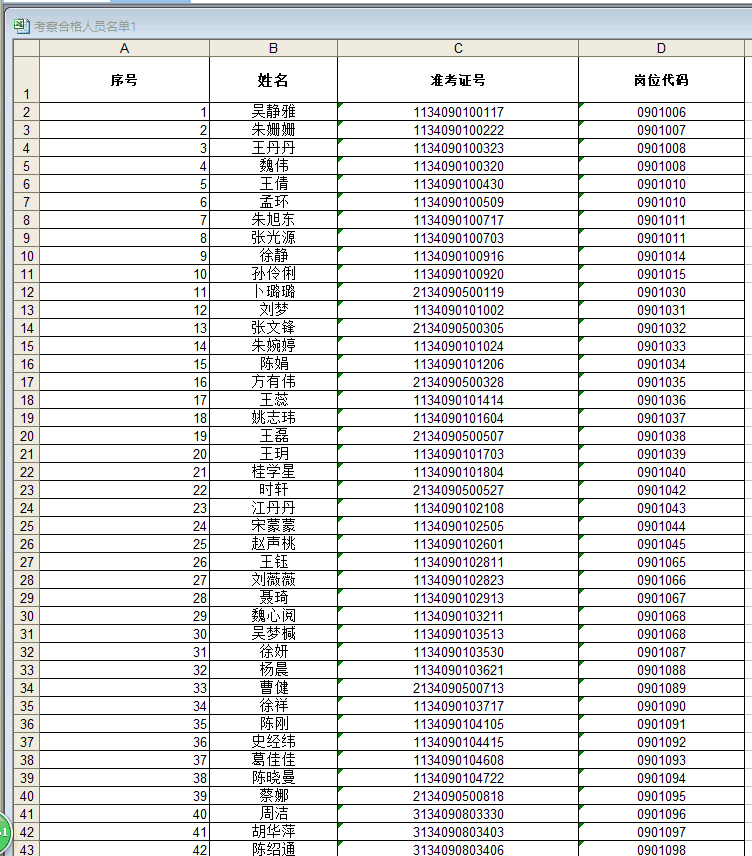Select column B header
Image resolution: width=752 pixels, height=856 pixels.
tap(274, 48)
